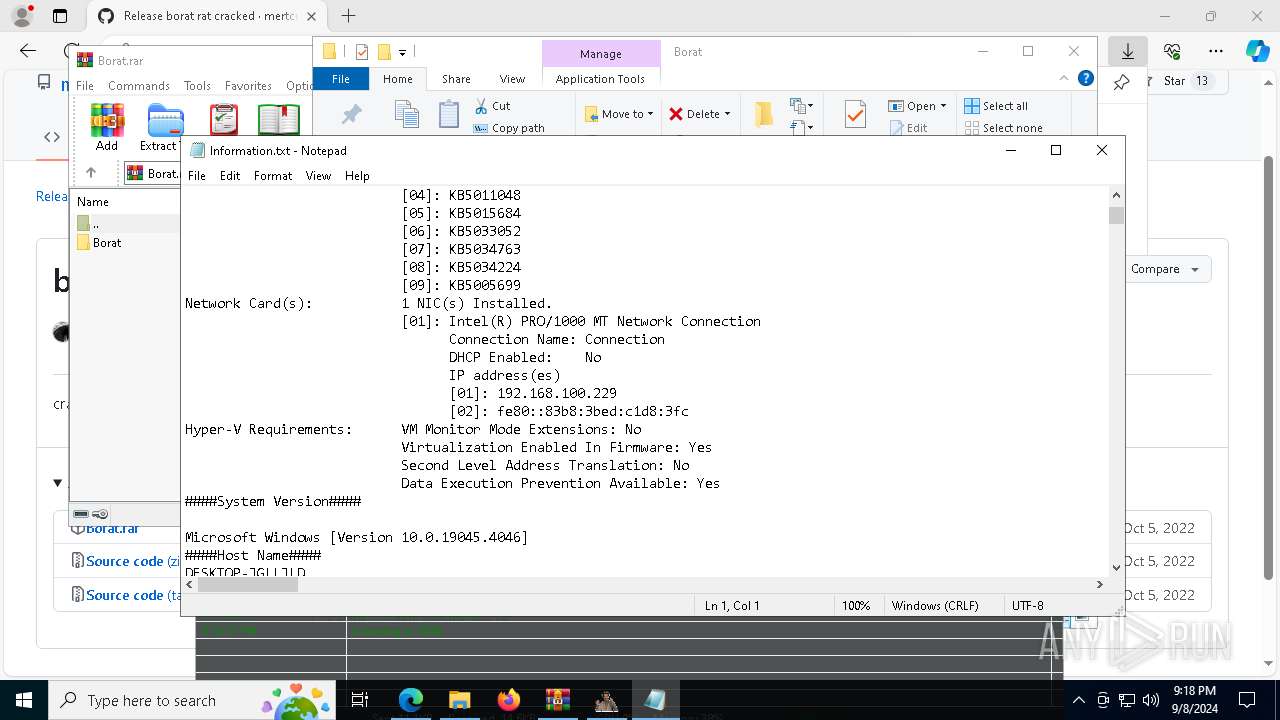Open Task View on the taskbar
The height and width of the screenshot is (720, 1280).
pyautogui.click(x=360, y=700)
